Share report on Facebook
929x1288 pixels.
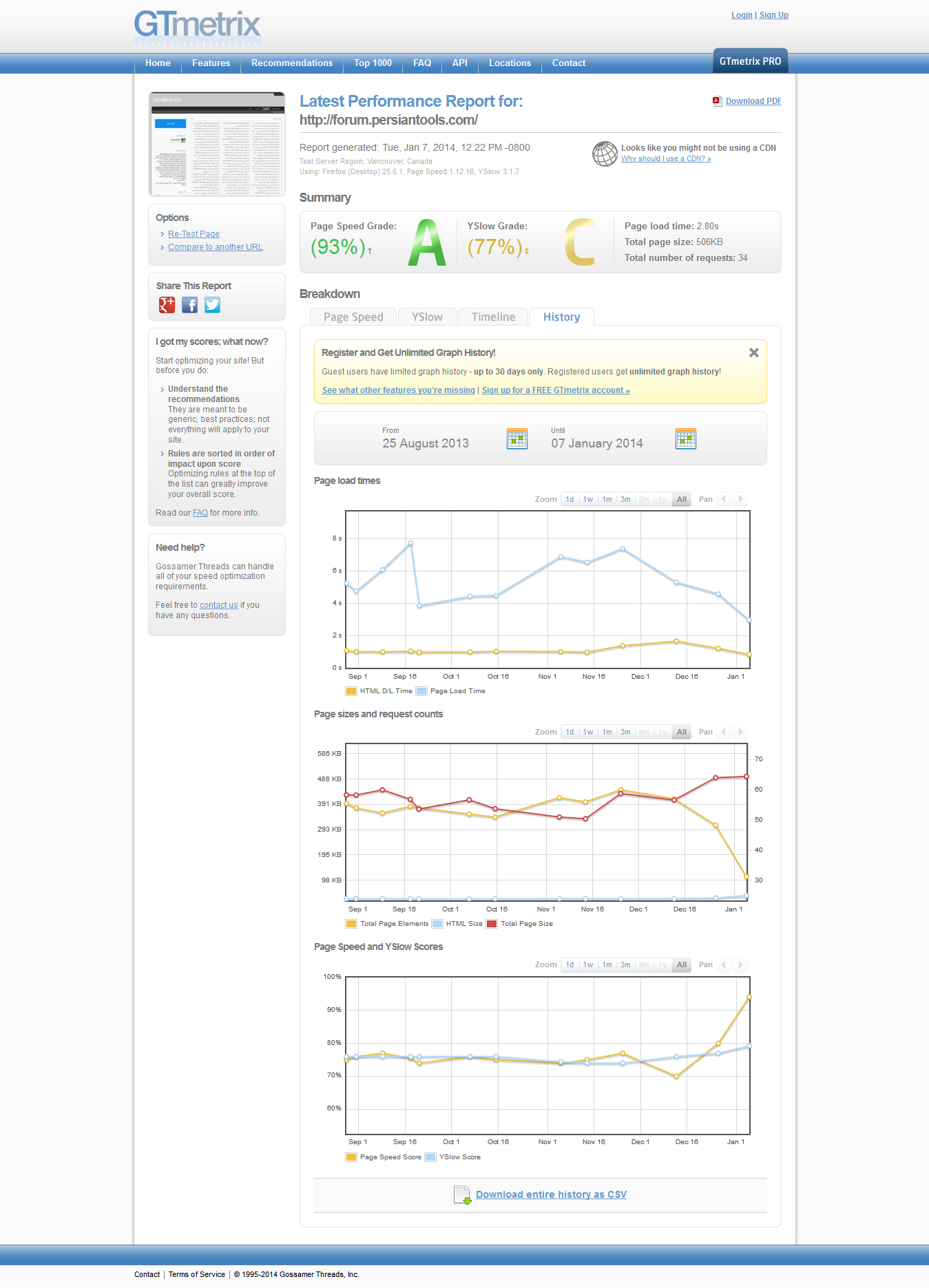coord(189,305)
